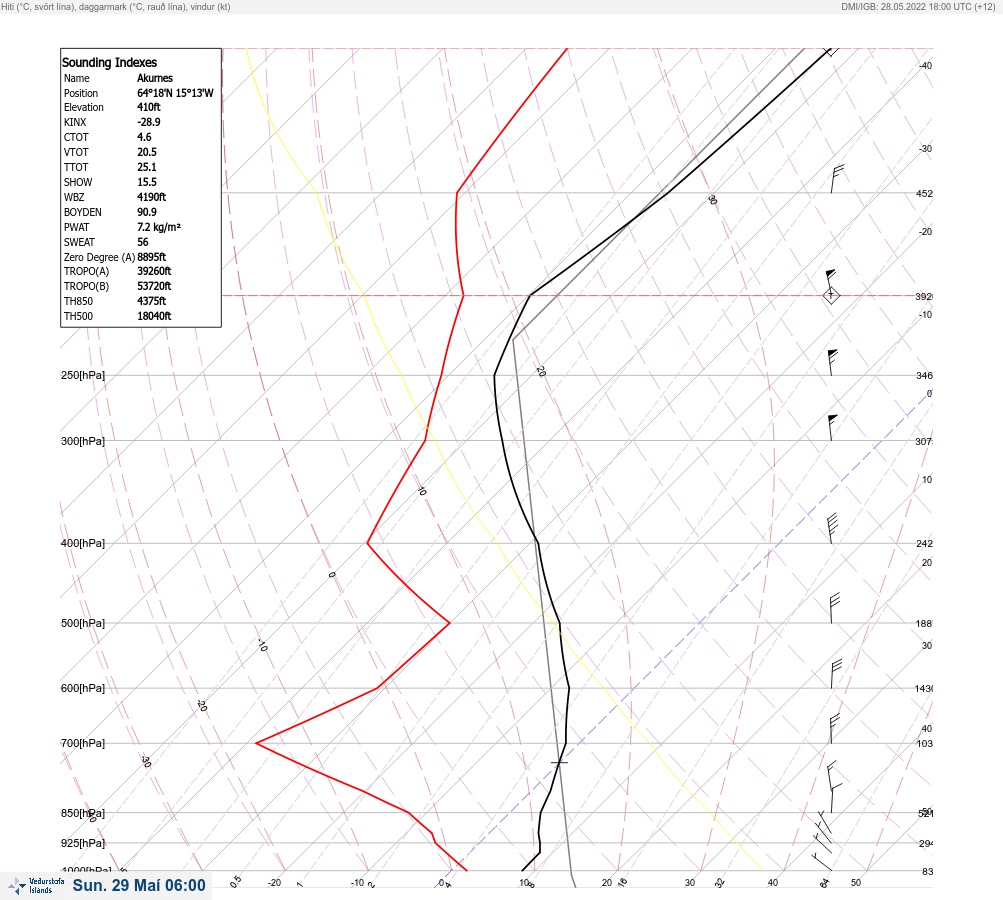Click the zero degree cross marker
The height and width of the screenshot is (900, 1003).
[x=559, y=762]
